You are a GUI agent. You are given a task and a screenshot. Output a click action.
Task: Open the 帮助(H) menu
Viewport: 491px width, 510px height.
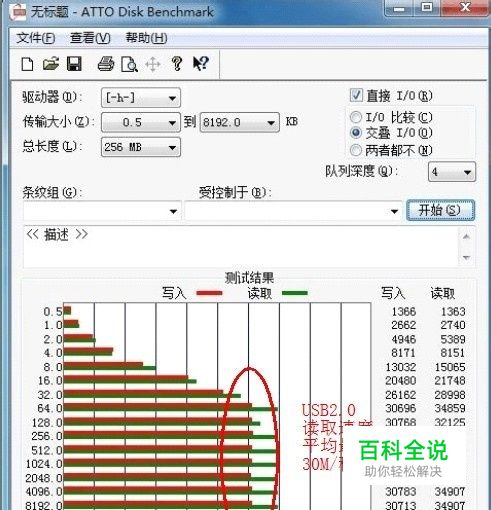[146, 38]
